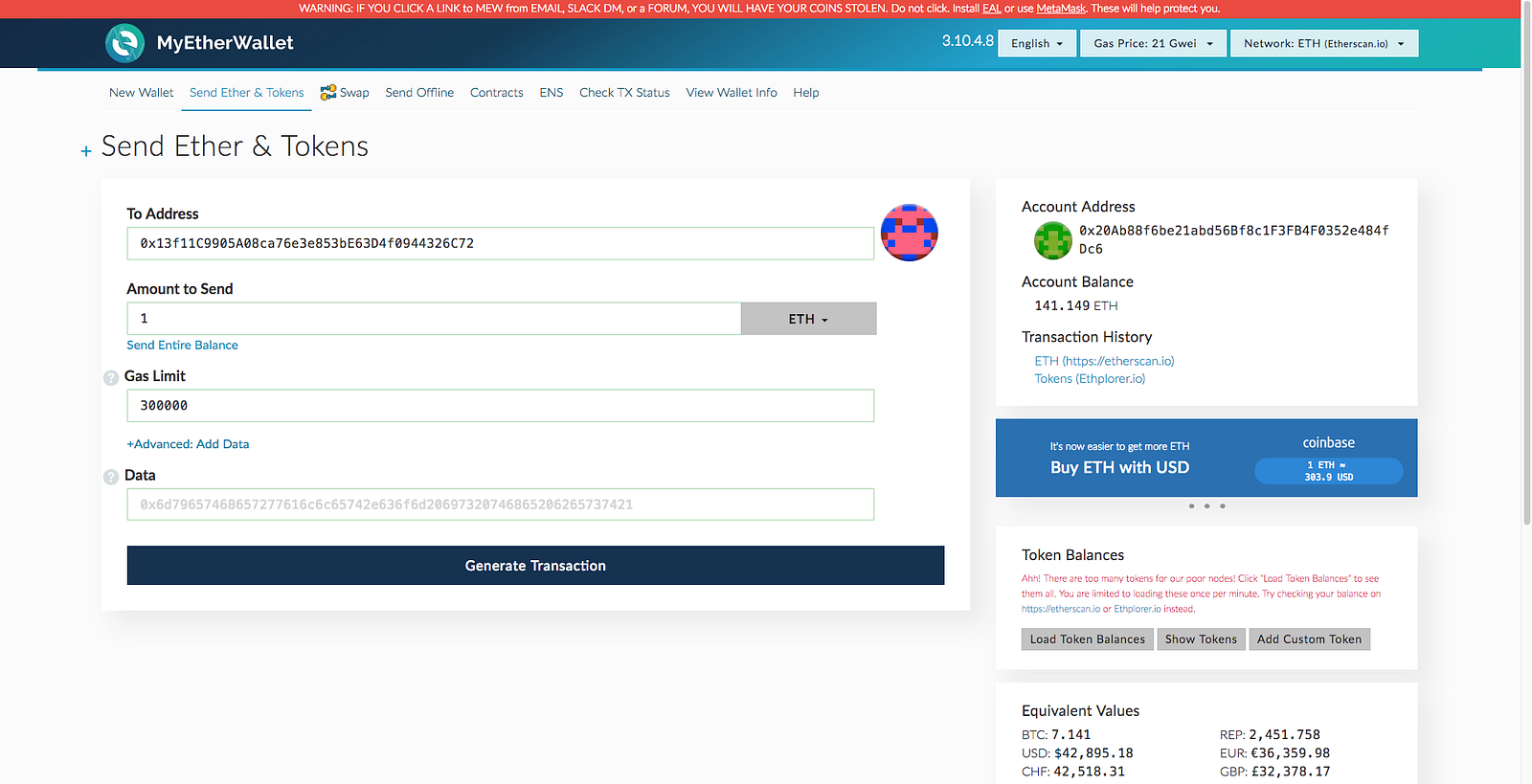Collapse the Advanced: Add Data section
The image size is (1532, 784).
click(x=188, y=444)
